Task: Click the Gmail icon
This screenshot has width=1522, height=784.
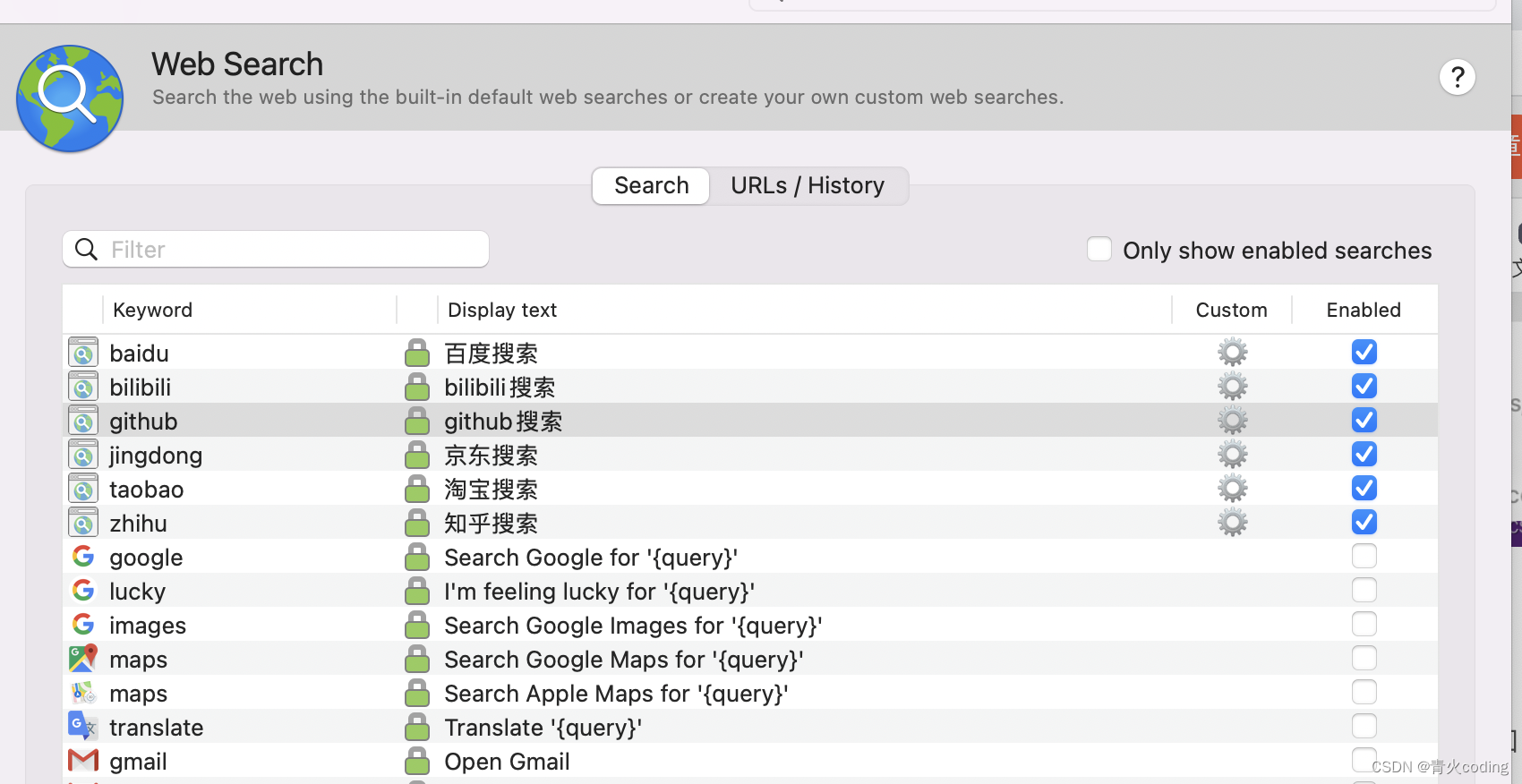Action: pyautogui.click(x=83, y=761)
